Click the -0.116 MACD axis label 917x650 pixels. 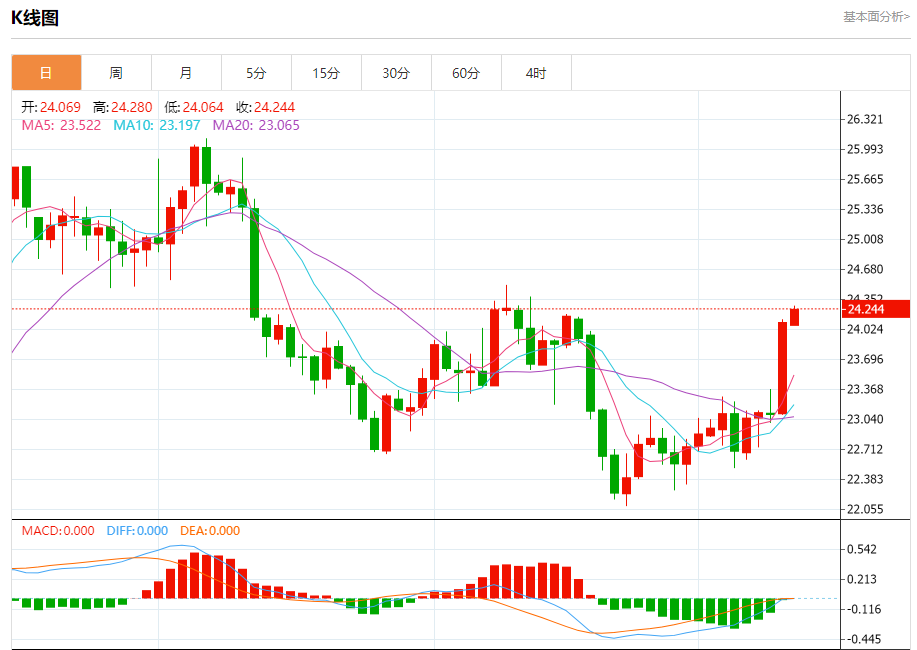(x=863, y=609)
